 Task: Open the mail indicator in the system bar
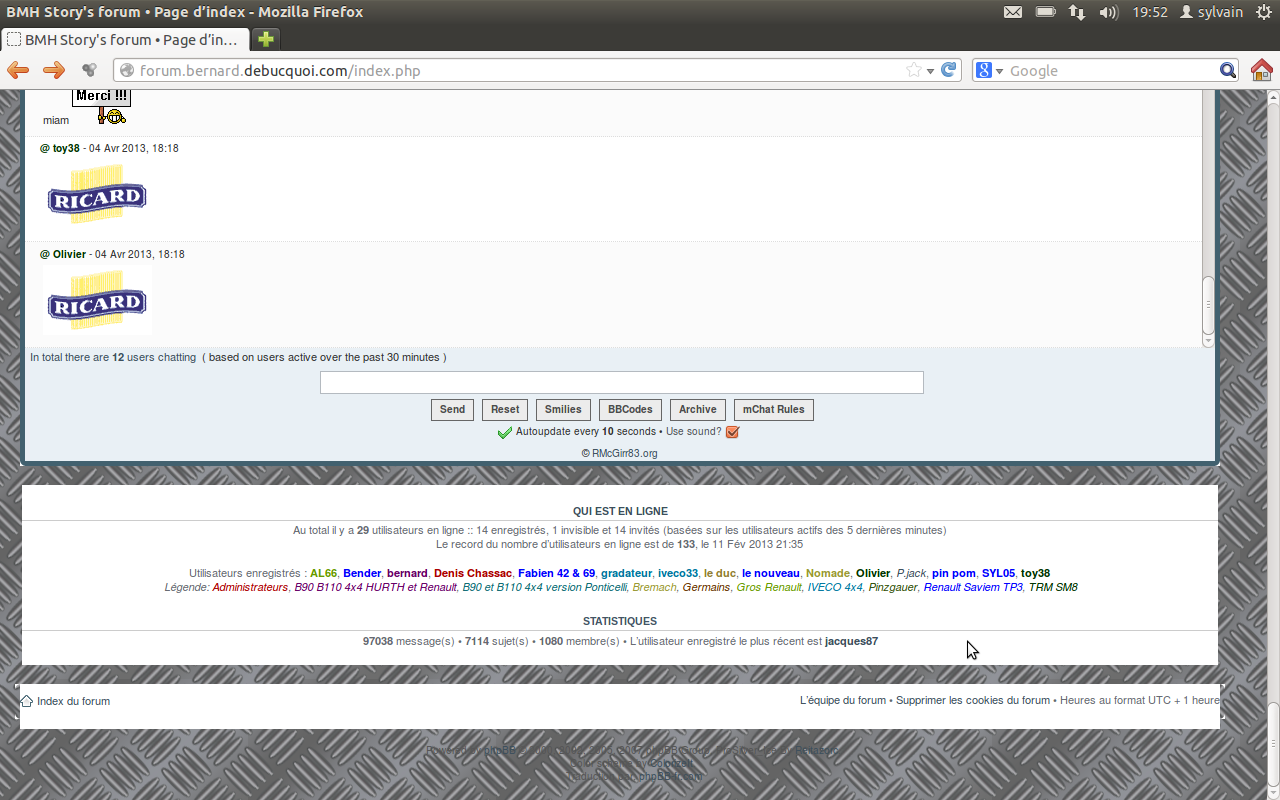pyautogui.click(x=1013, y=12)
